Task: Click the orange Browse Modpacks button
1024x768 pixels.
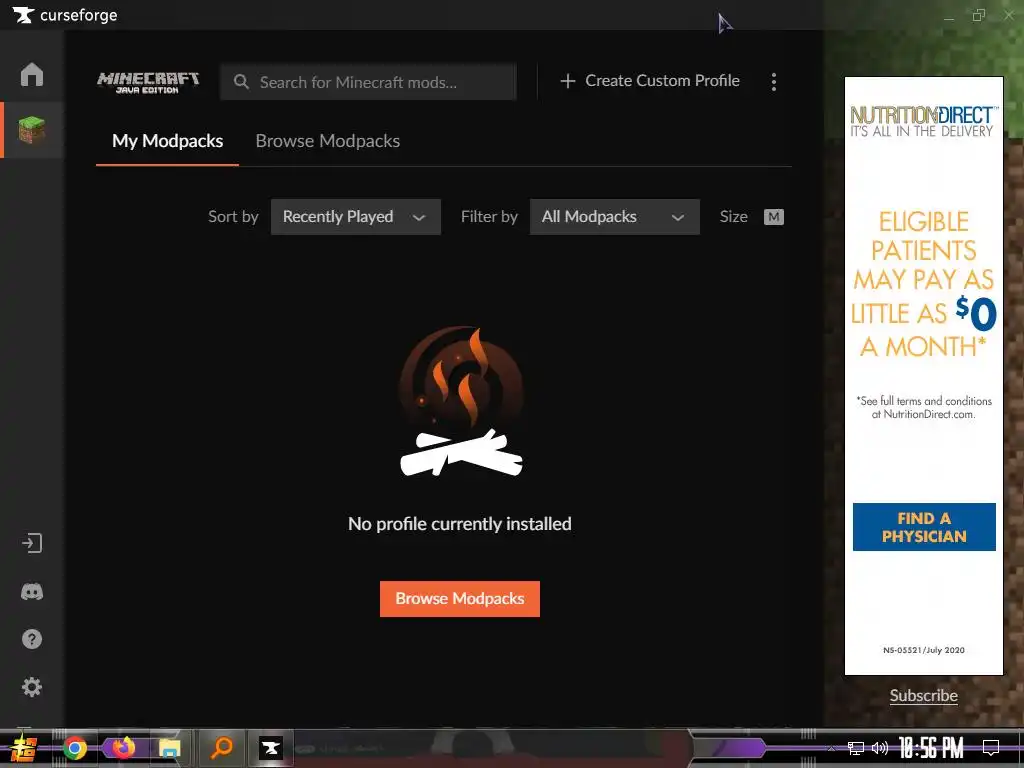Action: 460,599
